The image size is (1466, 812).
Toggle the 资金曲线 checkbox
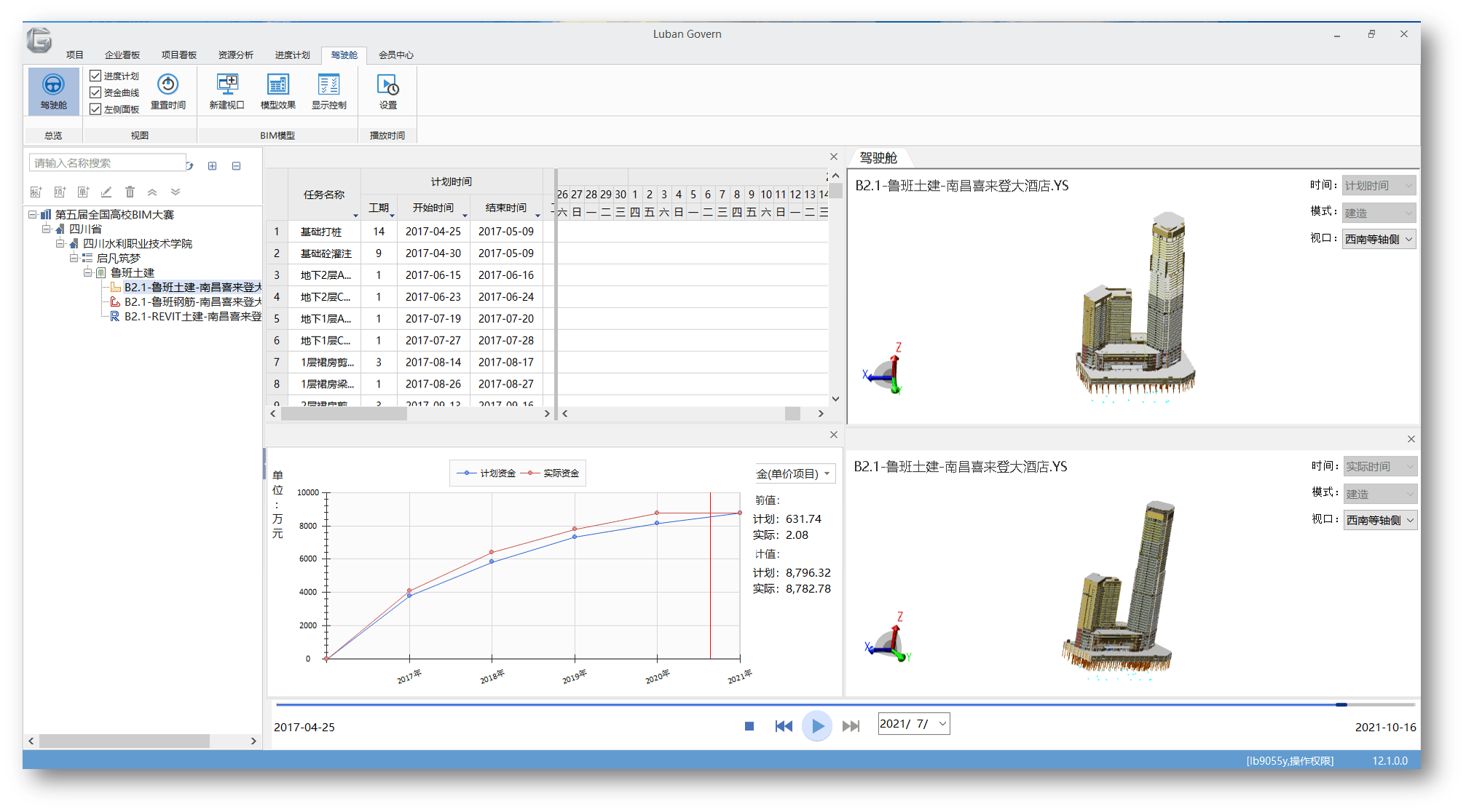tap(95, 92)
